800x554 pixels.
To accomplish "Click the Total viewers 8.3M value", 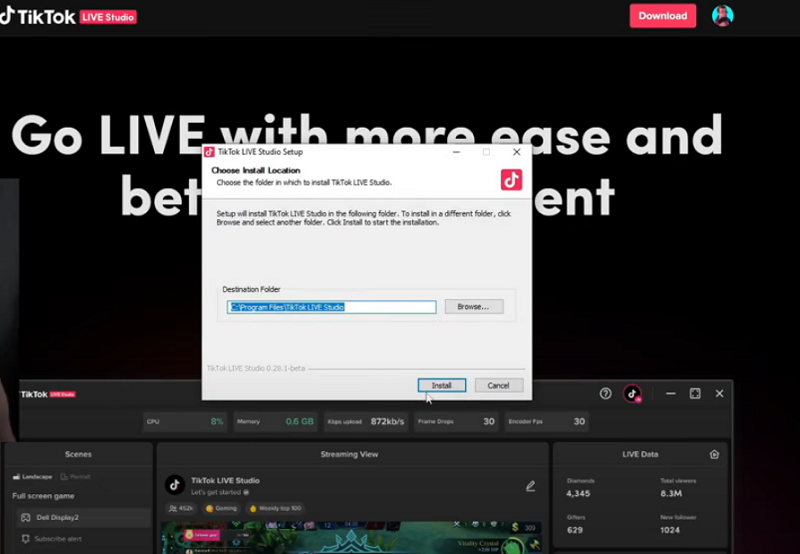I will (x=671, y=493).
